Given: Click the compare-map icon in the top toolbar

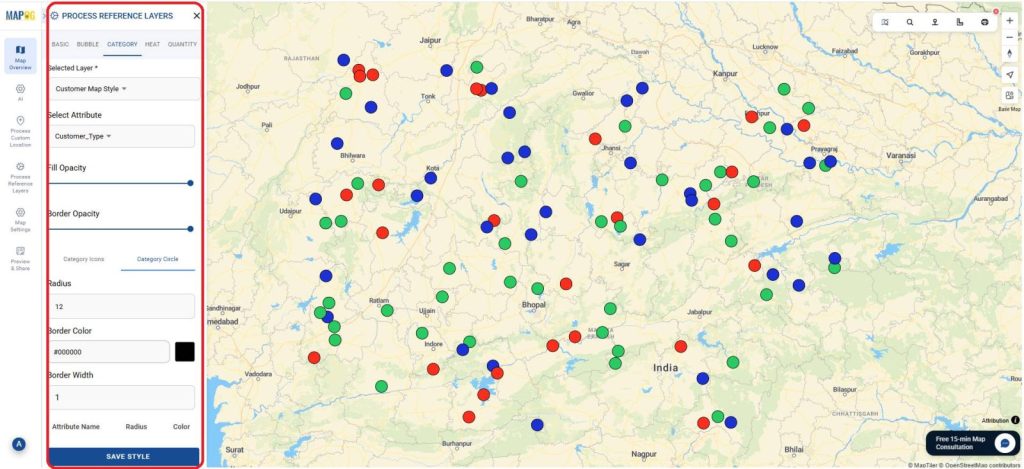Looking at the screenshot, I should pos(885,22).
